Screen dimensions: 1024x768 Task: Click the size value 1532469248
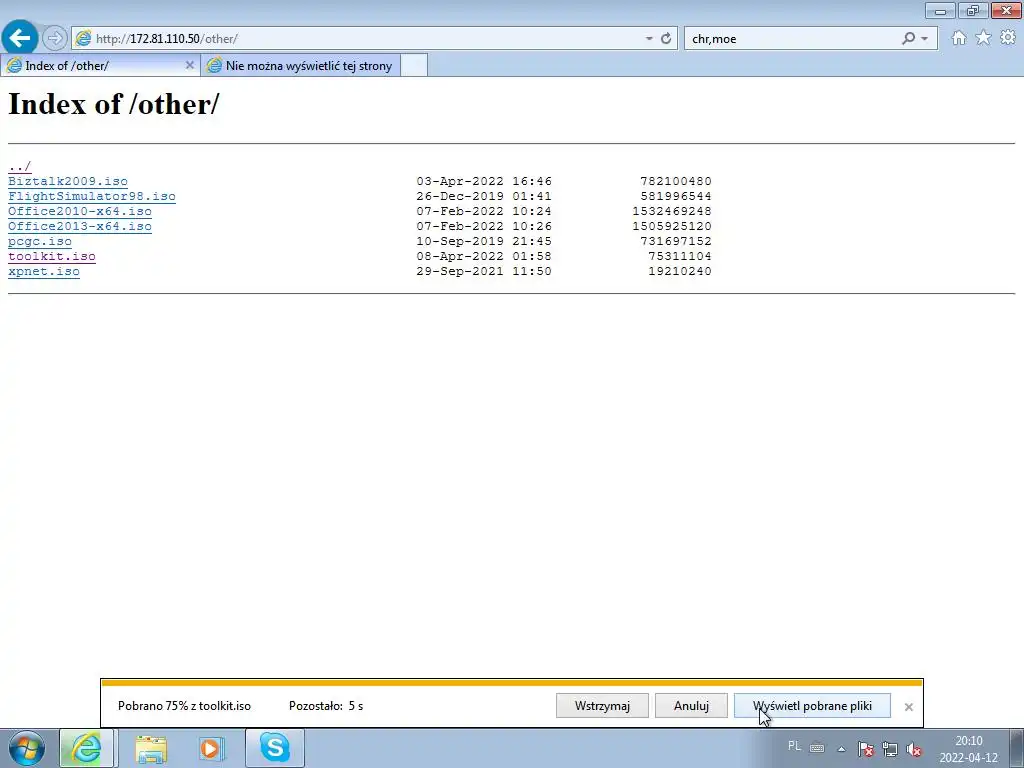tap(672, 211)
